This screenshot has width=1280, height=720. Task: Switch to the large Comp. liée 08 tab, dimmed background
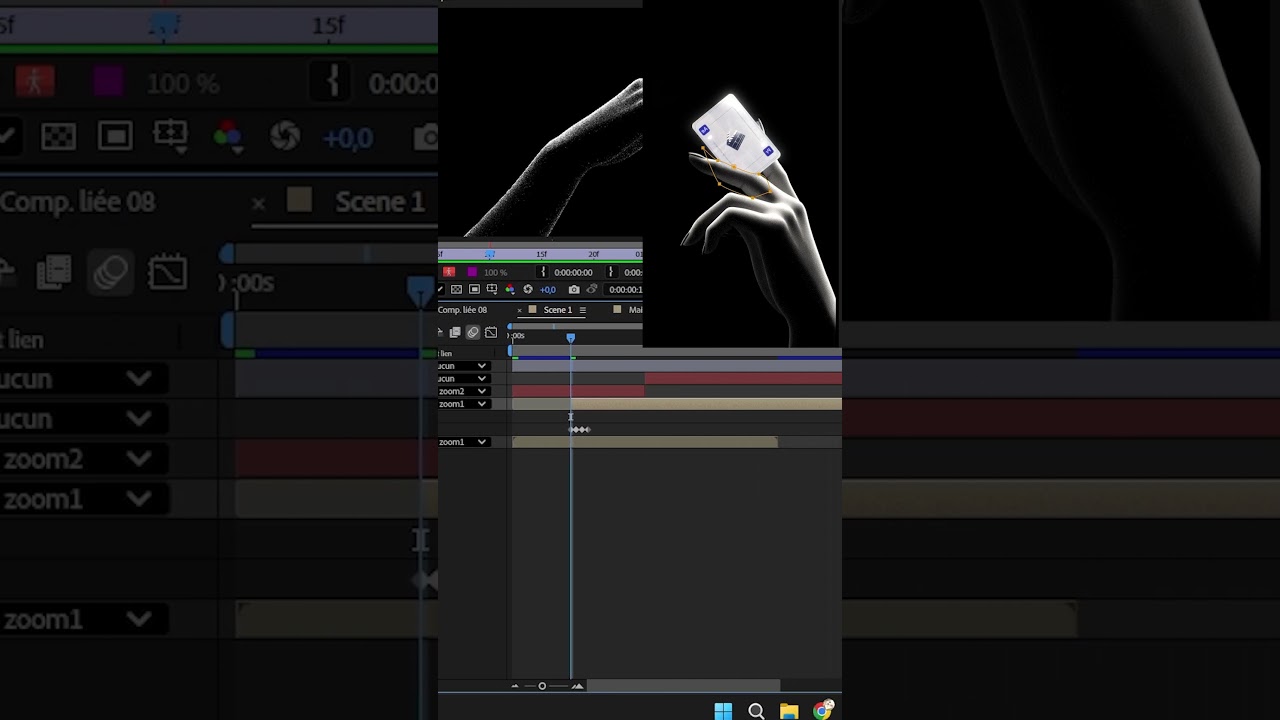click(x=78, y=202)
